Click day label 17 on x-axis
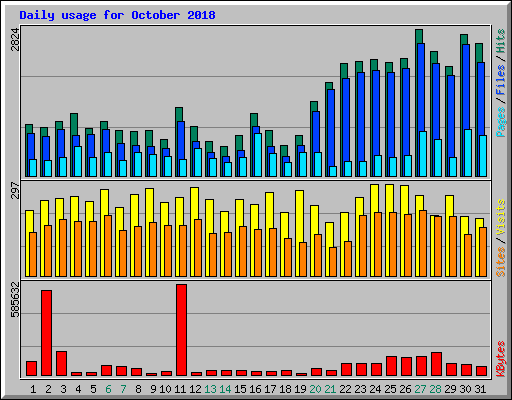 (270, 389)
